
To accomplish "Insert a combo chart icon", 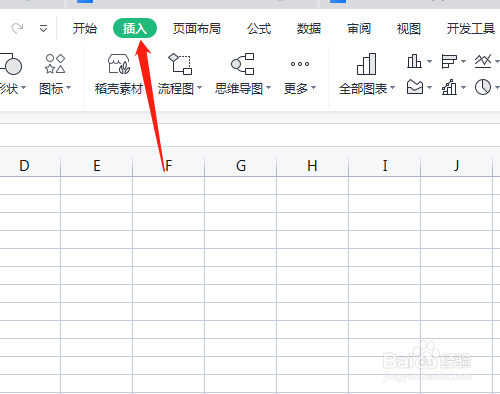I will point(449,87).
